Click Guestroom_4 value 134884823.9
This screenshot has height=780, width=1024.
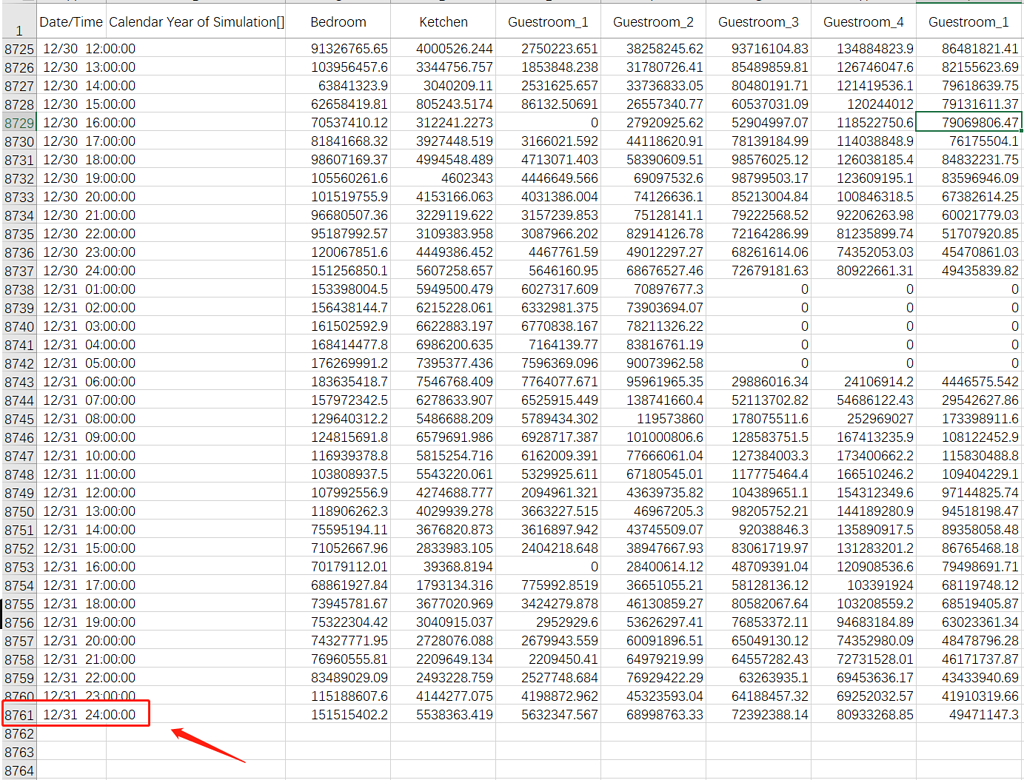click(x=863, y=48)
